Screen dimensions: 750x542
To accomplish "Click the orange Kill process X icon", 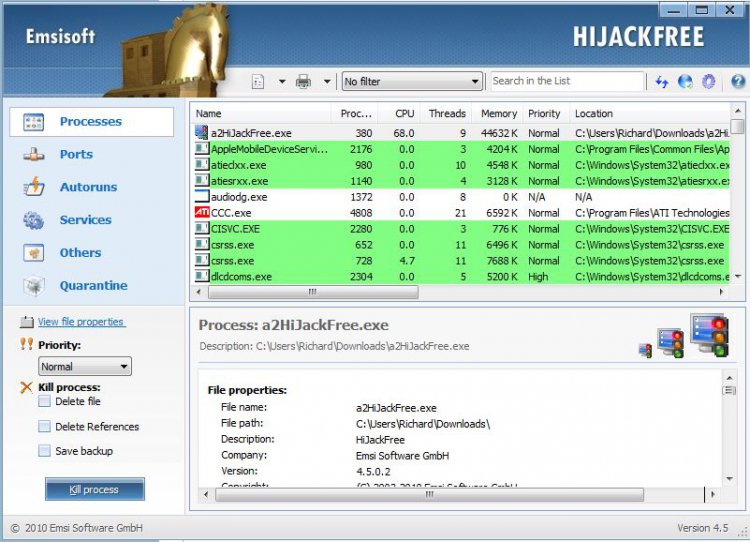I will (x=26, y=387).
